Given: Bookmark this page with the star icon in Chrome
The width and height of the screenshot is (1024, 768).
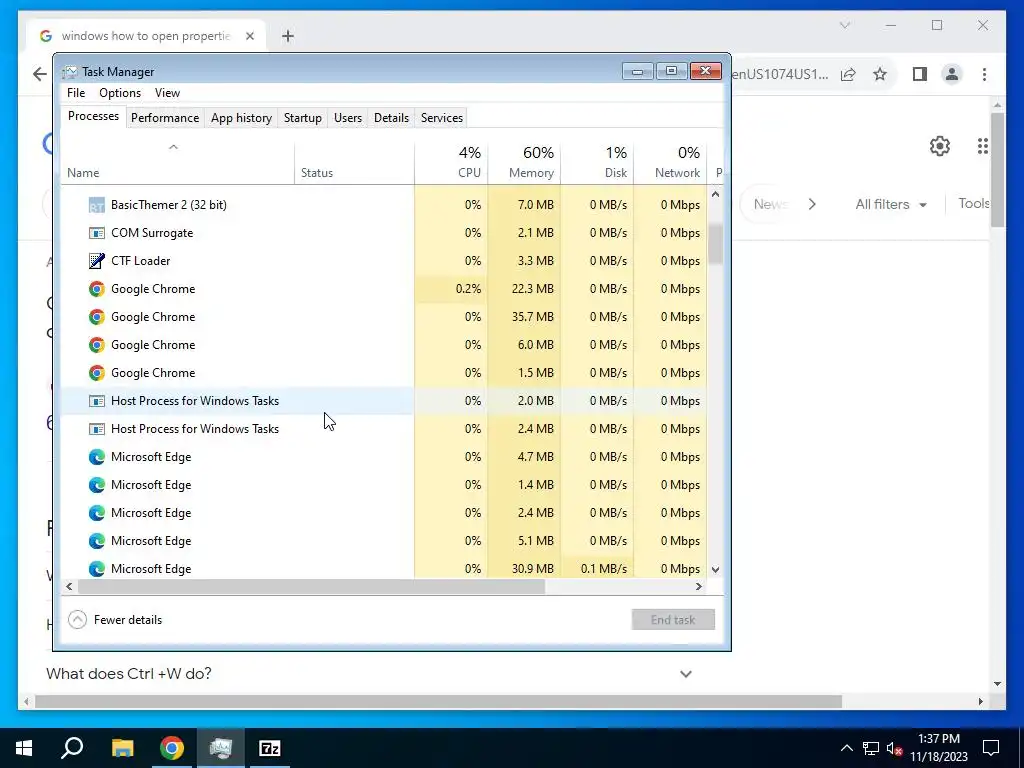Looking at the screenshot, I should 880,74.
